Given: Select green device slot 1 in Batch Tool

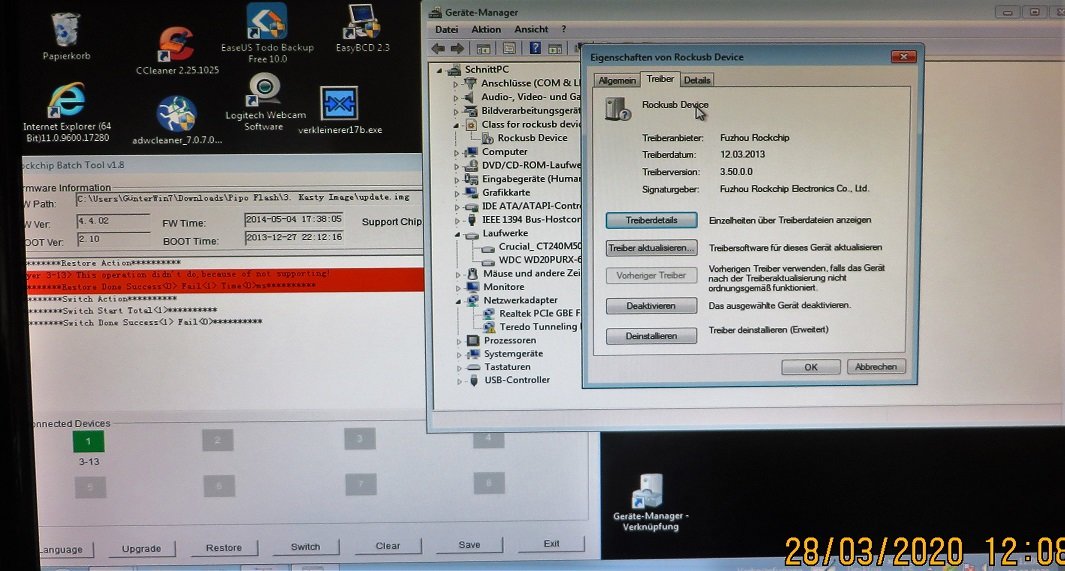Looking at the screenshot, I should point(88,441).
